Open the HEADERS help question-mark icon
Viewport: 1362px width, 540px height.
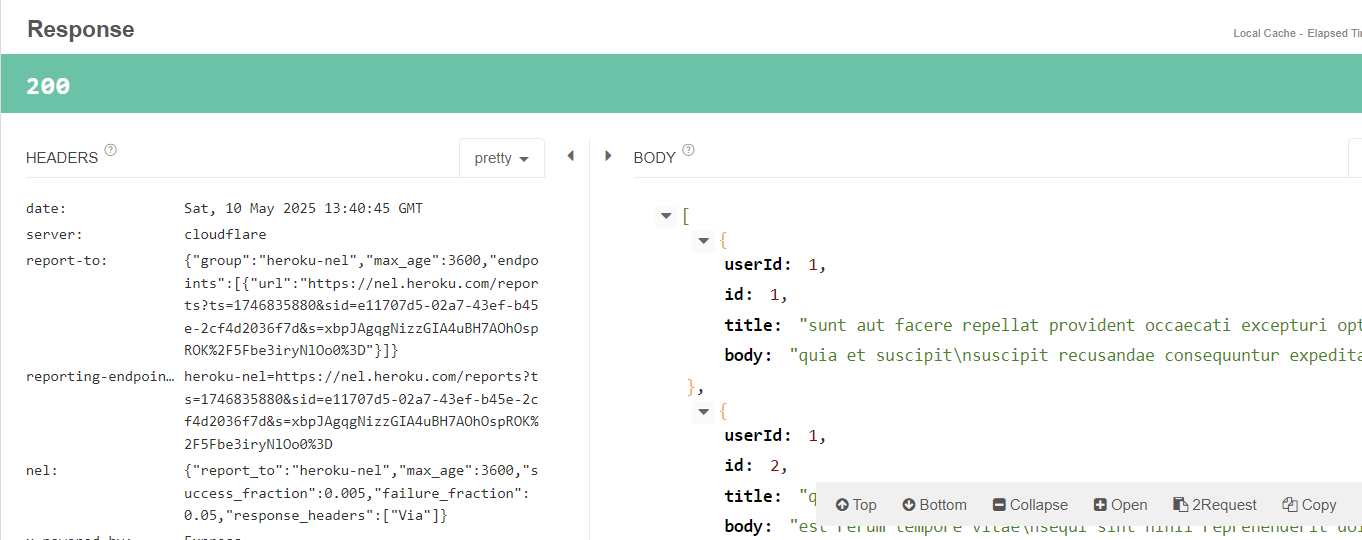pyautogui.click(x=110, y=150)
